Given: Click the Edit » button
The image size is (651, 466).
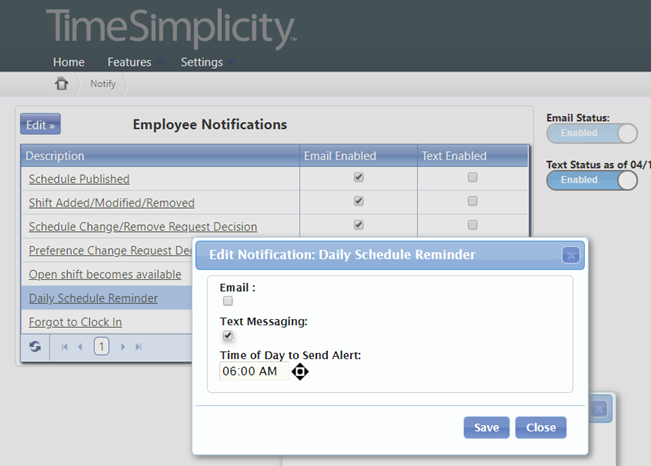Looking at the screenshot, I should (x=40, y=124).
